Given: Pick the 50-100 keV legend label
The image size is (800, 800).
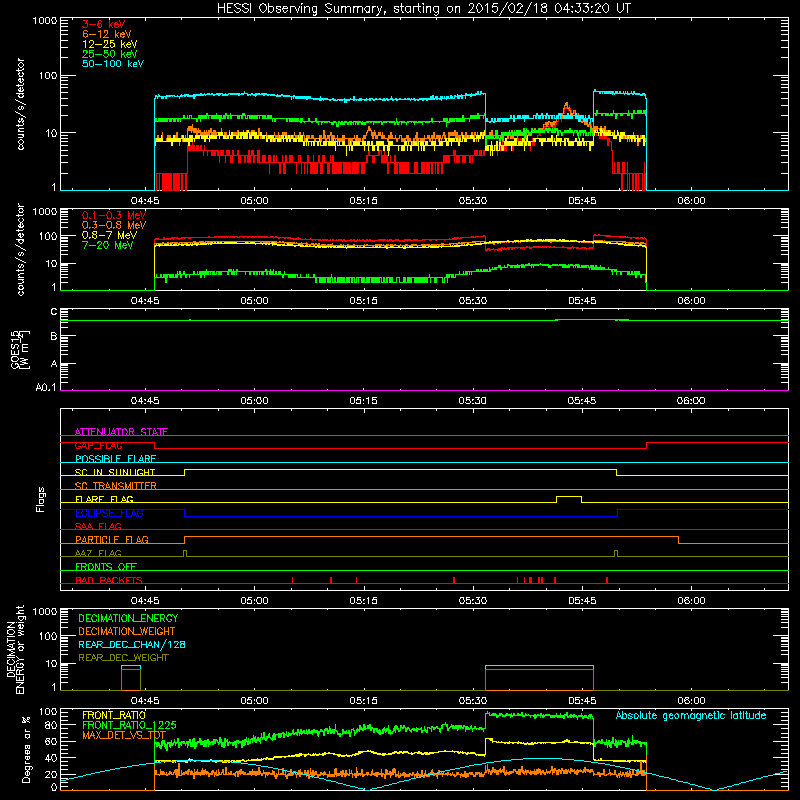Looking at the screenshot, I should pos(113,64).
